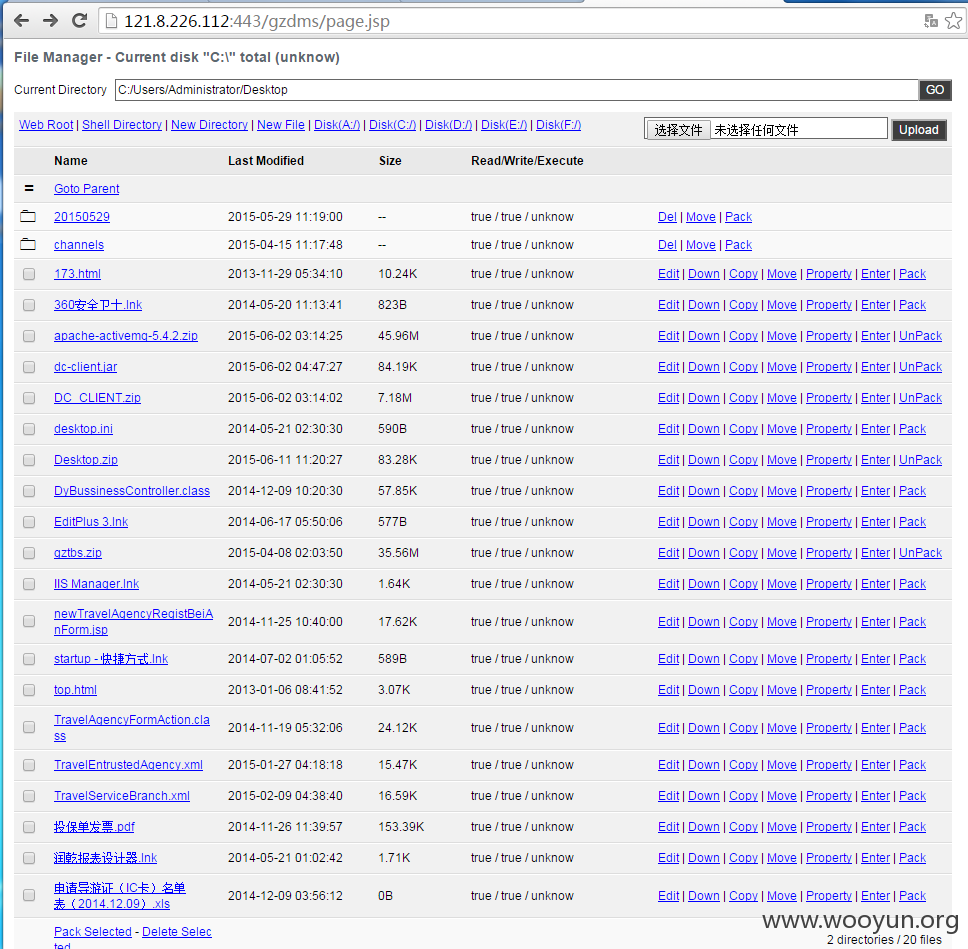Pack the 润乾报表设计器.lnk file
Viewport: 968px width, 949px height.
912,858
